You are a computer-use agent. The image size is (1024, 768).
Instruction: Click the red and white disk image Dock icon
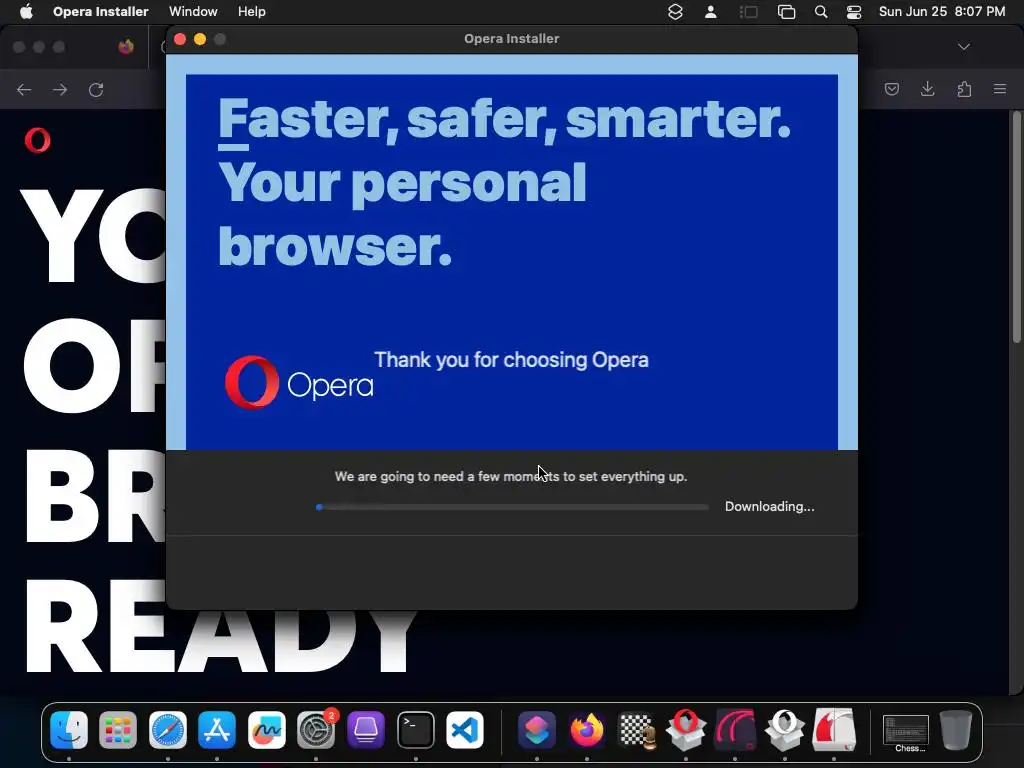coord(834,729)
